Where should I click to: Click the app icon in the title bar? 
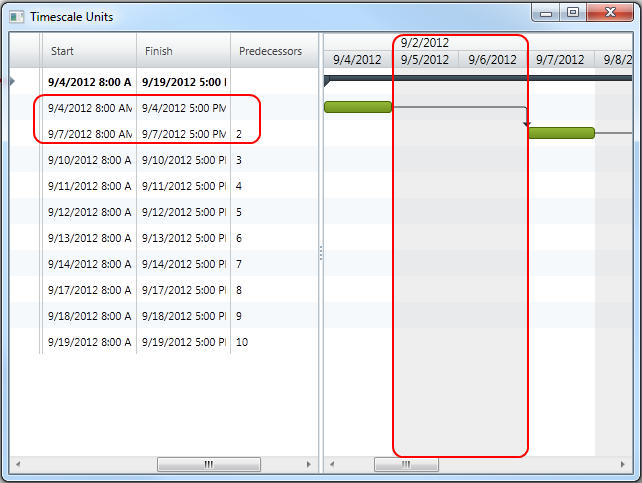(x=17, y=17)
